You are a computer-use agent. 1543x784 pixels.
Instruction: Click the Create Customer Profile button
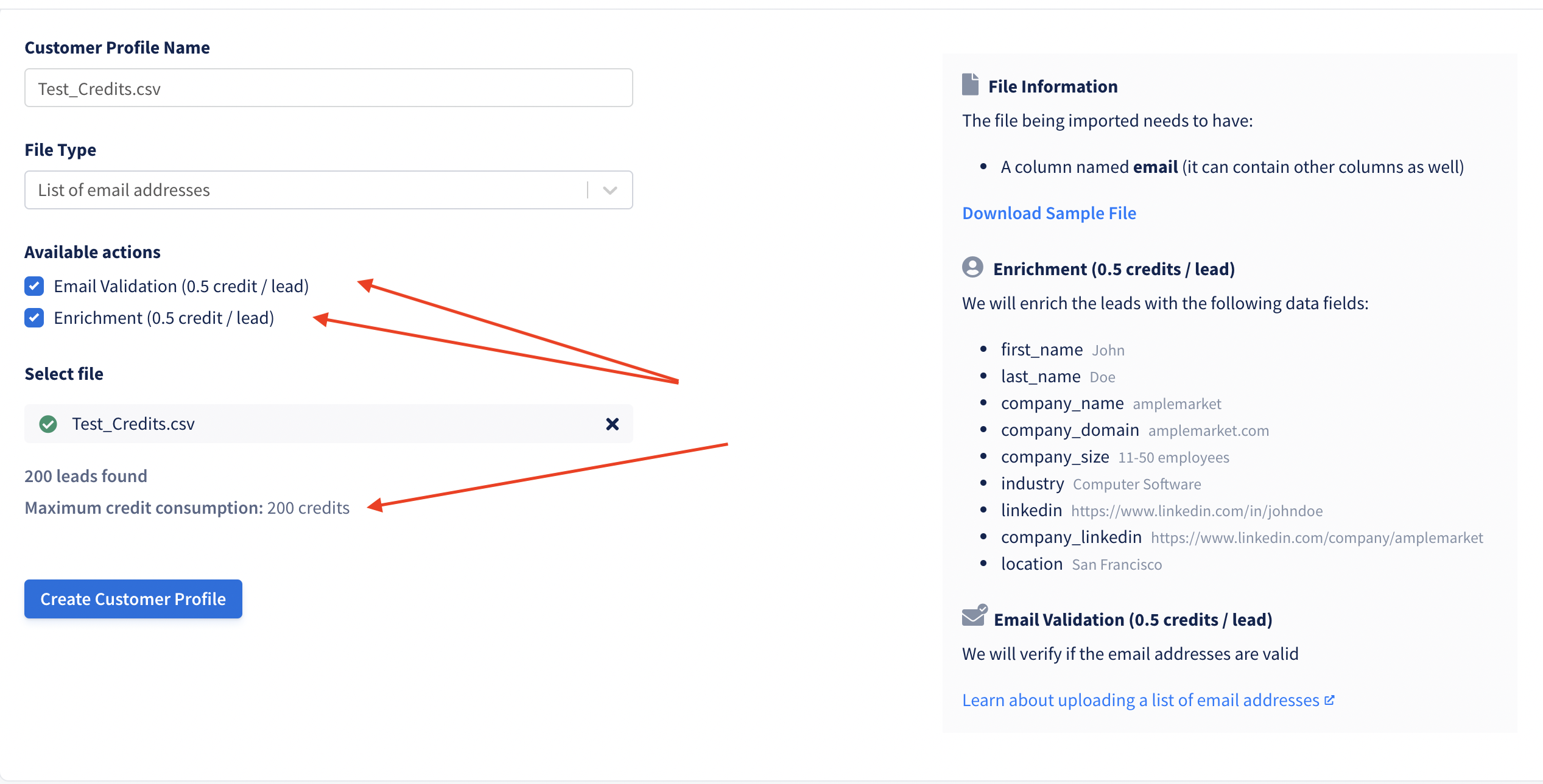[x=133, y=599]
